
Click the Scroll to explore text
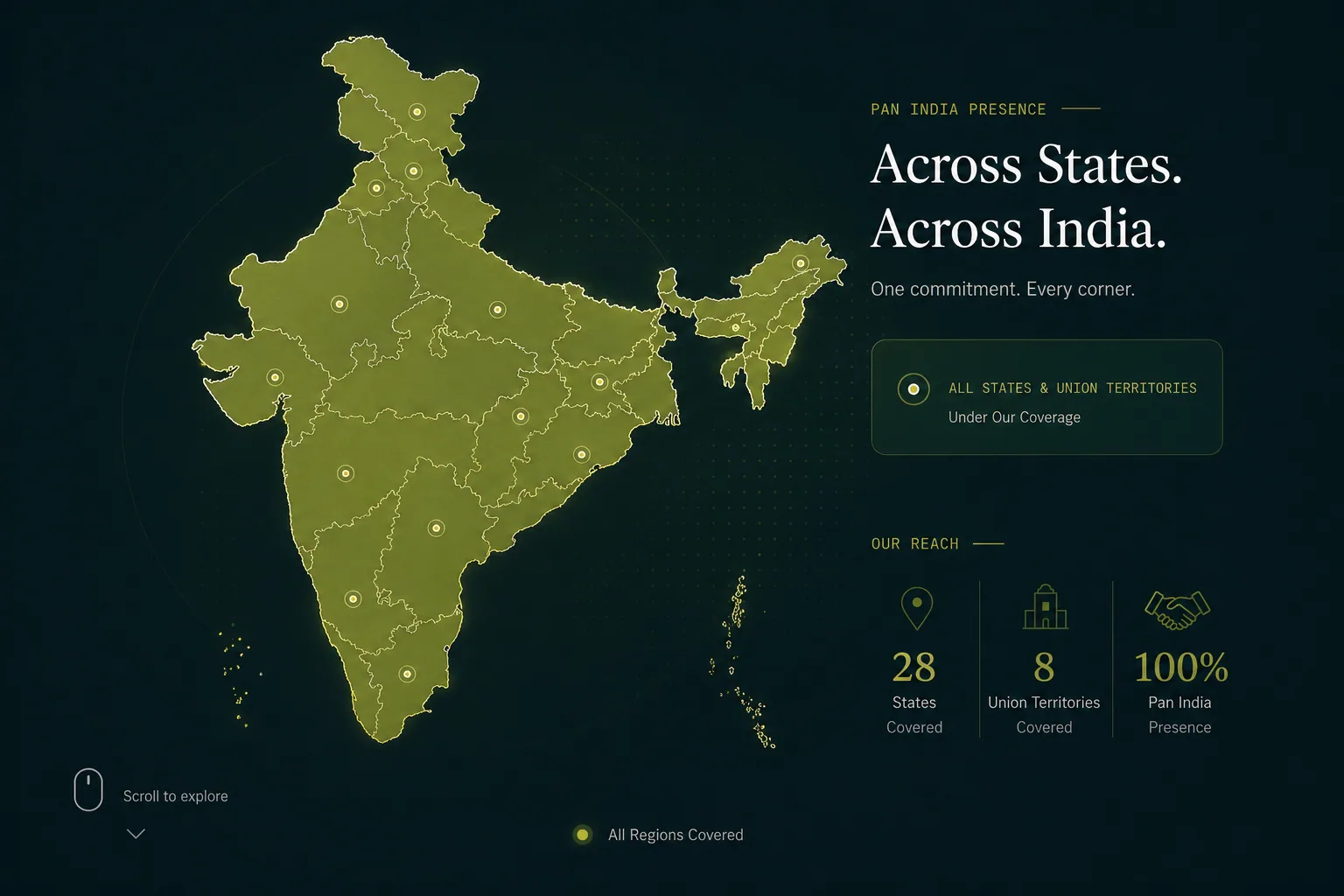[x=176, y=796]
